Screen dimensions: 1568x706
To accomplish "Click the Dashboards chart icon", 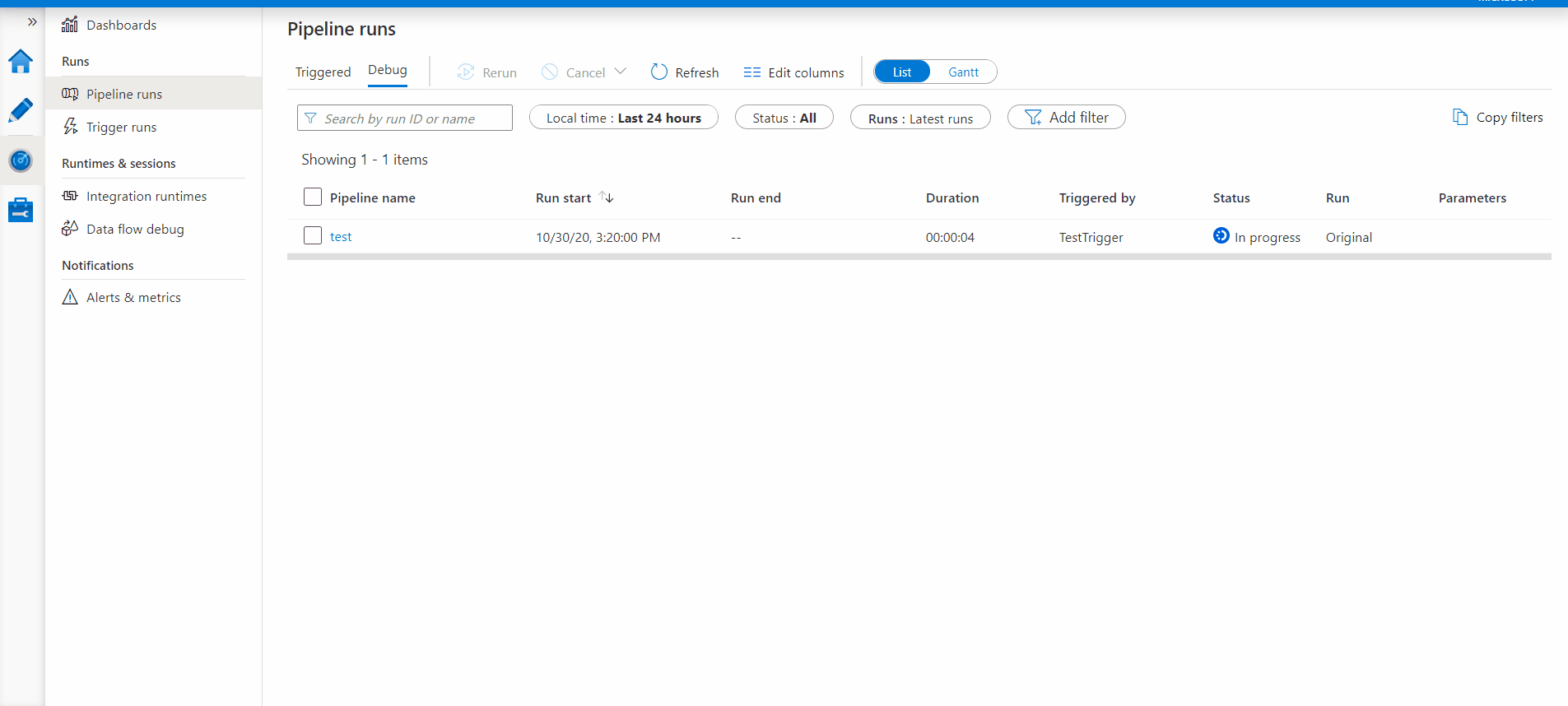I will click(70, 25).
